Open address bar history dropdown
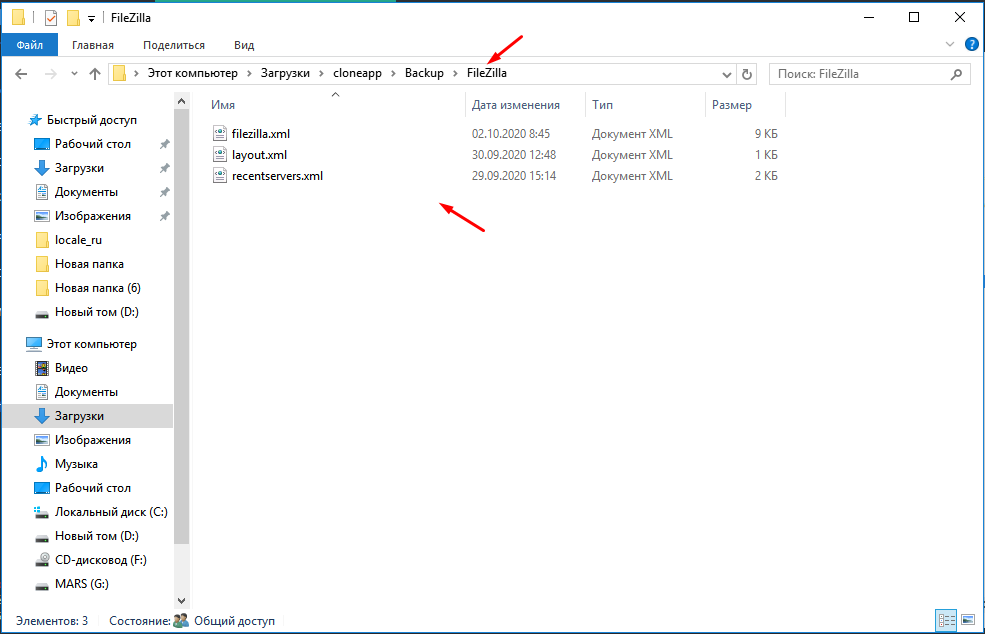Viewport: 985px width, 634px height. coord(727,74)
